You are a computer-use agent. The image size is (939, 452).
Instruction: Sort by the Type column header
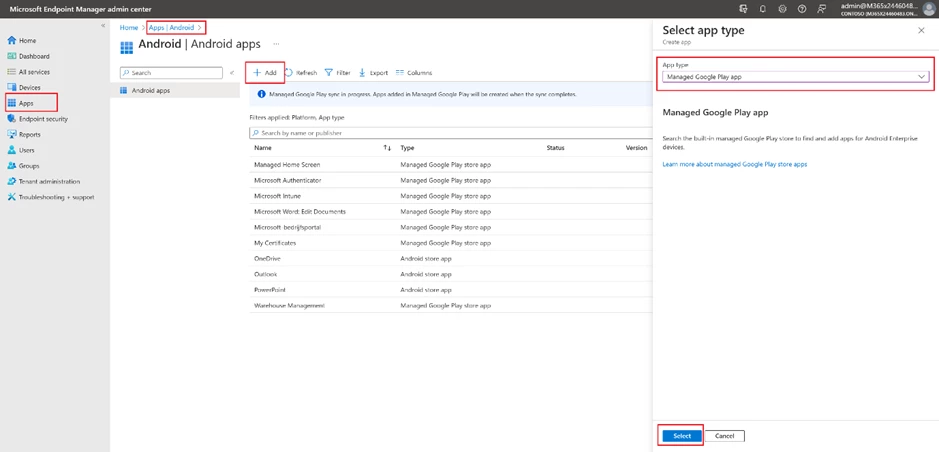(x=407, y=148)
